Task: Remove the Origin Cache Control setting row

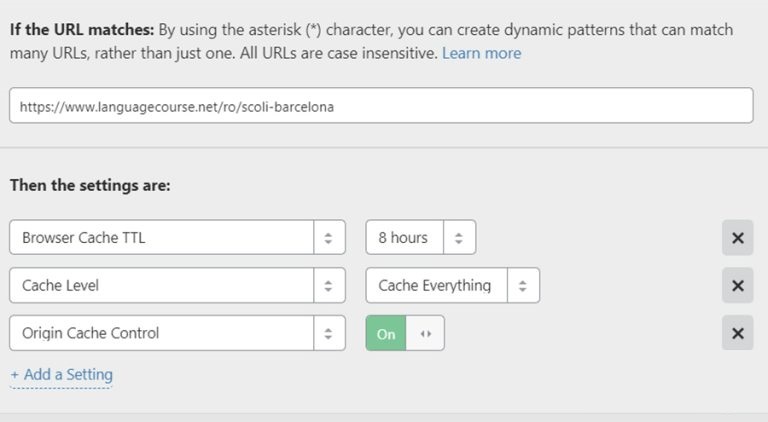Action: pyautogui.click(x=737, y=333)
